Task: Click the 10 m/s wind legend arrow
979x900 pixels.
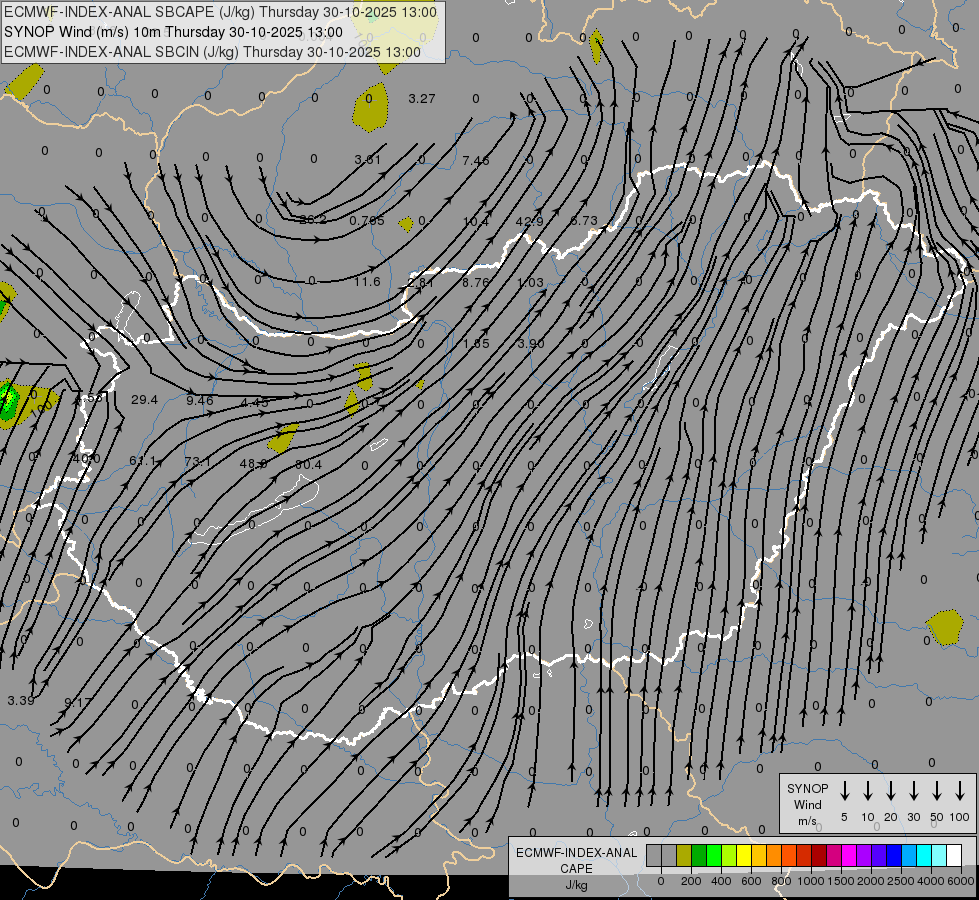Action: (868, 791)
